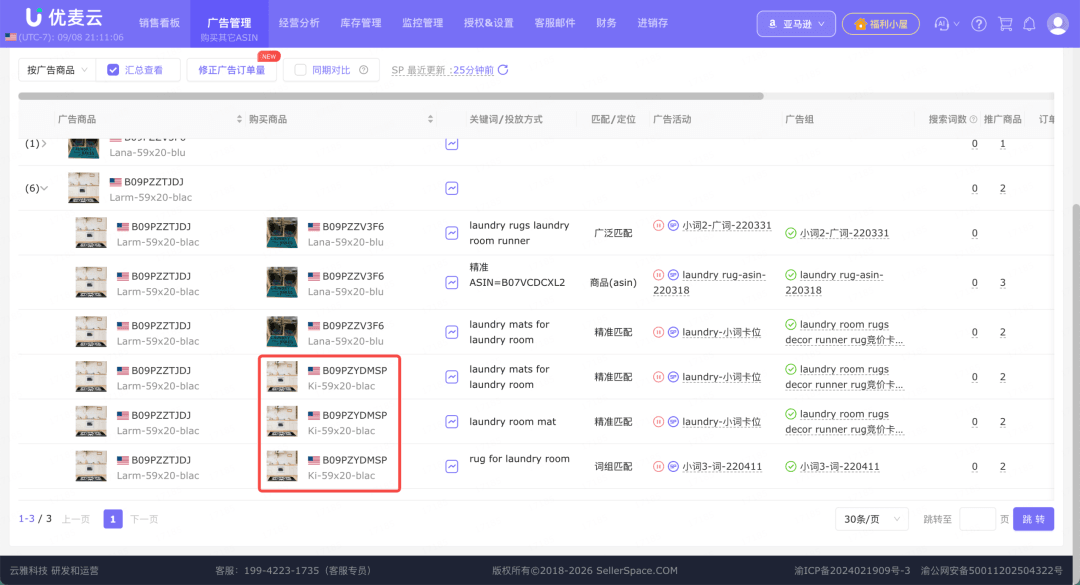Open the shopping cart icon

point(1005,24)
